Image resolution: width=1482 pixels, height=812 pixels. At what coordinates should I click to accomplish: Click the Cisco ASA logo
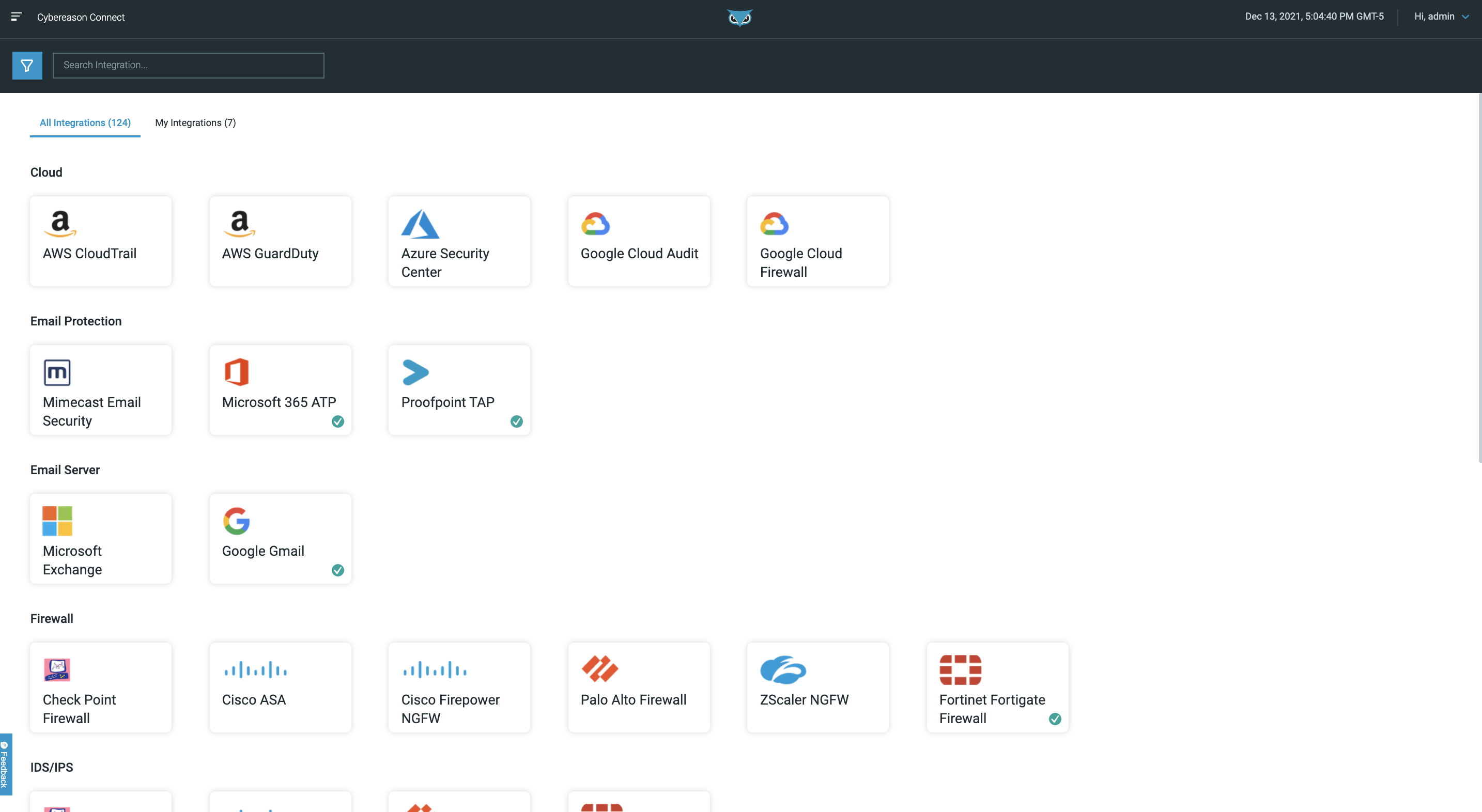click(x=255, y=670)
